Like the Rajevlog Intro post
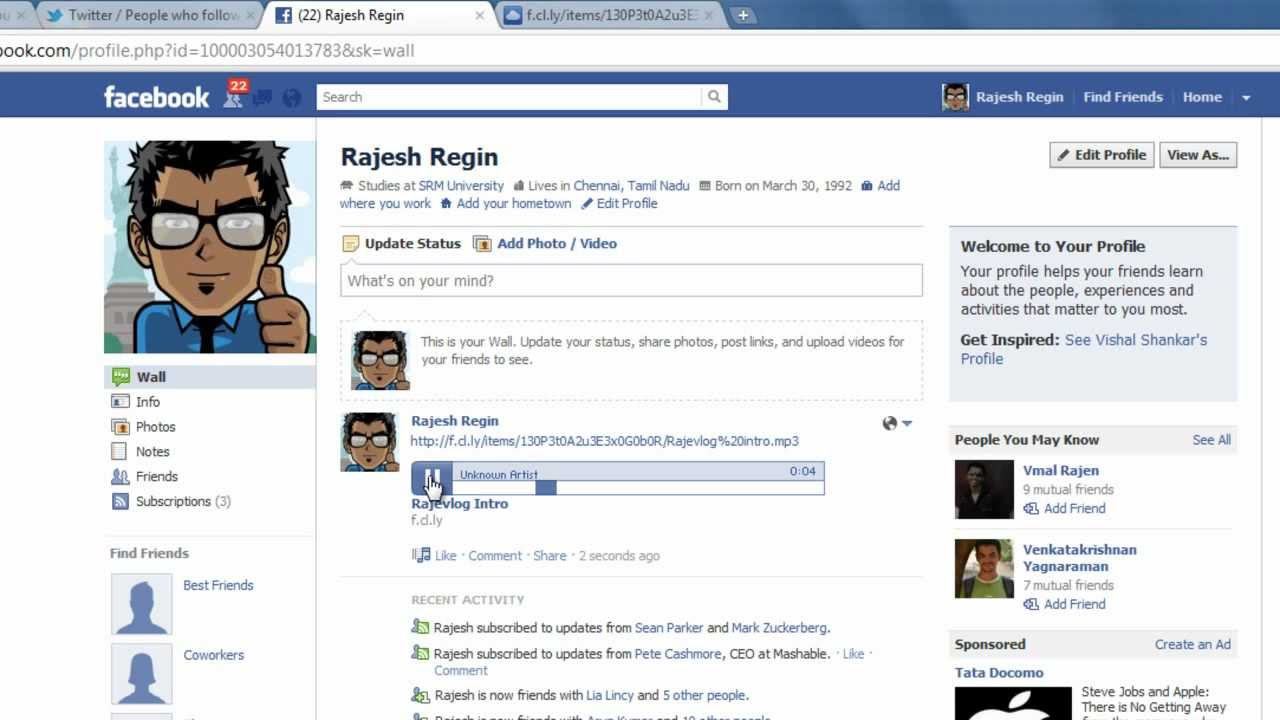 (446, 556)
